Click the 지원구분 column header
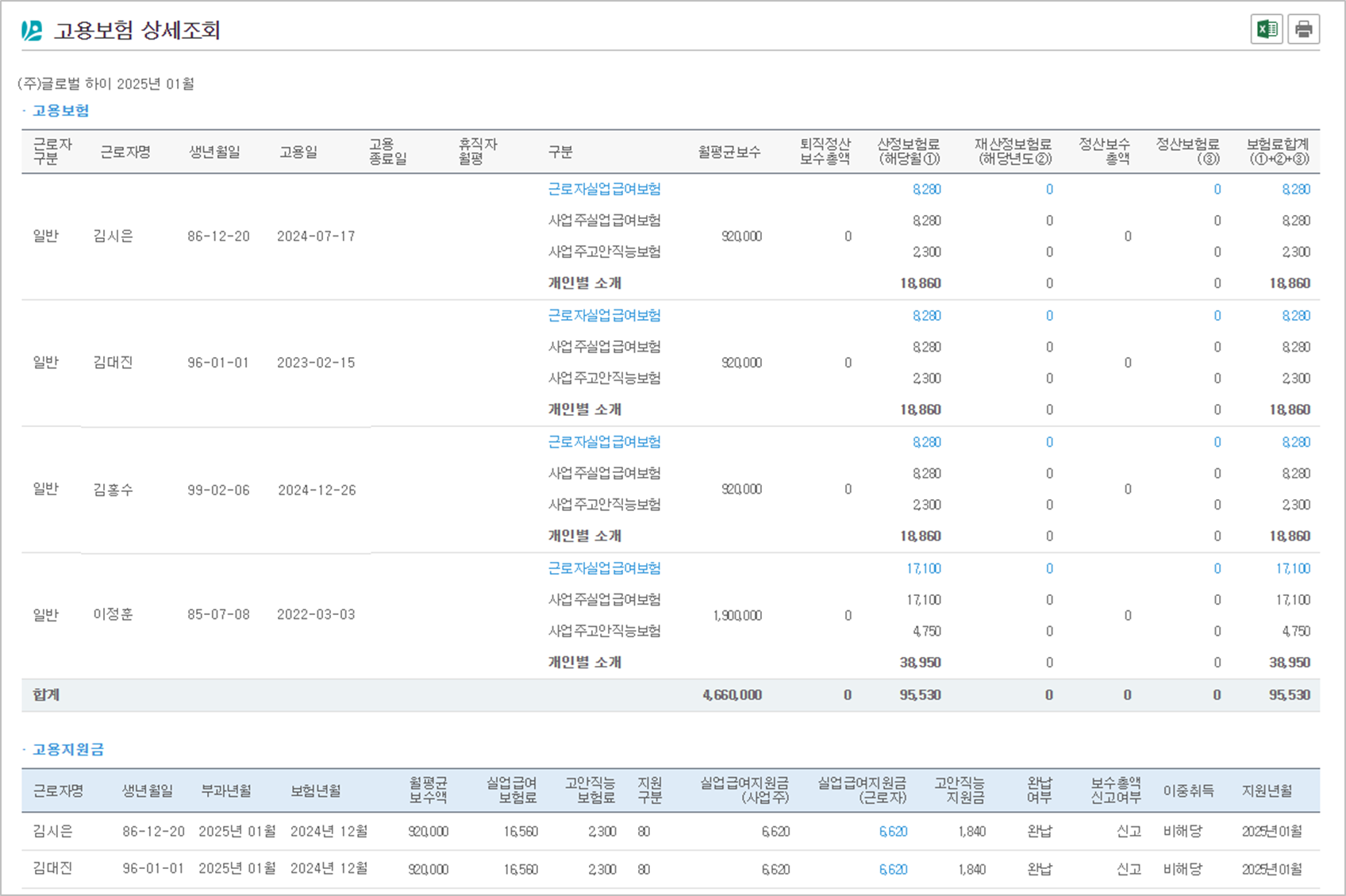Image resolution: width=1346 pixels, height=896 pixels. pos(650,790)
